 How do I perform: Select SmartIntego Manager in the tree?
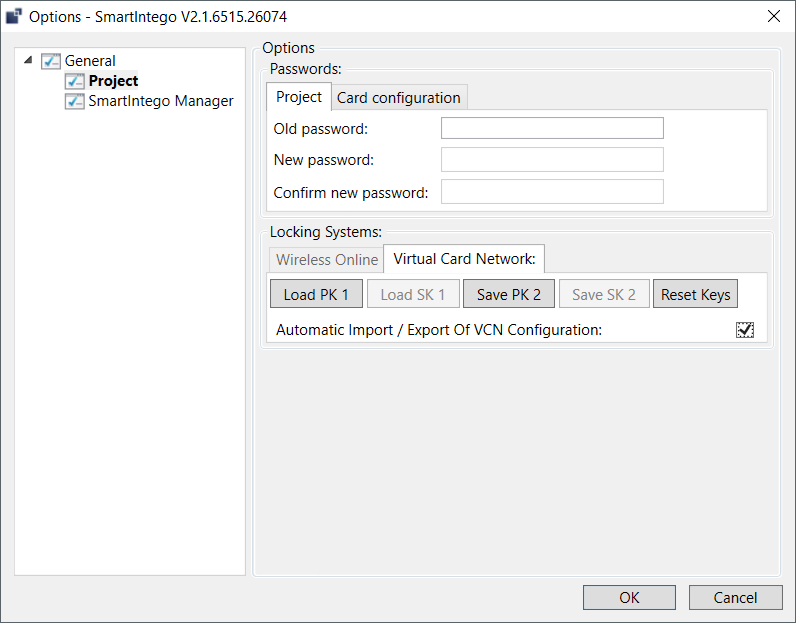(x=160, y=101)
